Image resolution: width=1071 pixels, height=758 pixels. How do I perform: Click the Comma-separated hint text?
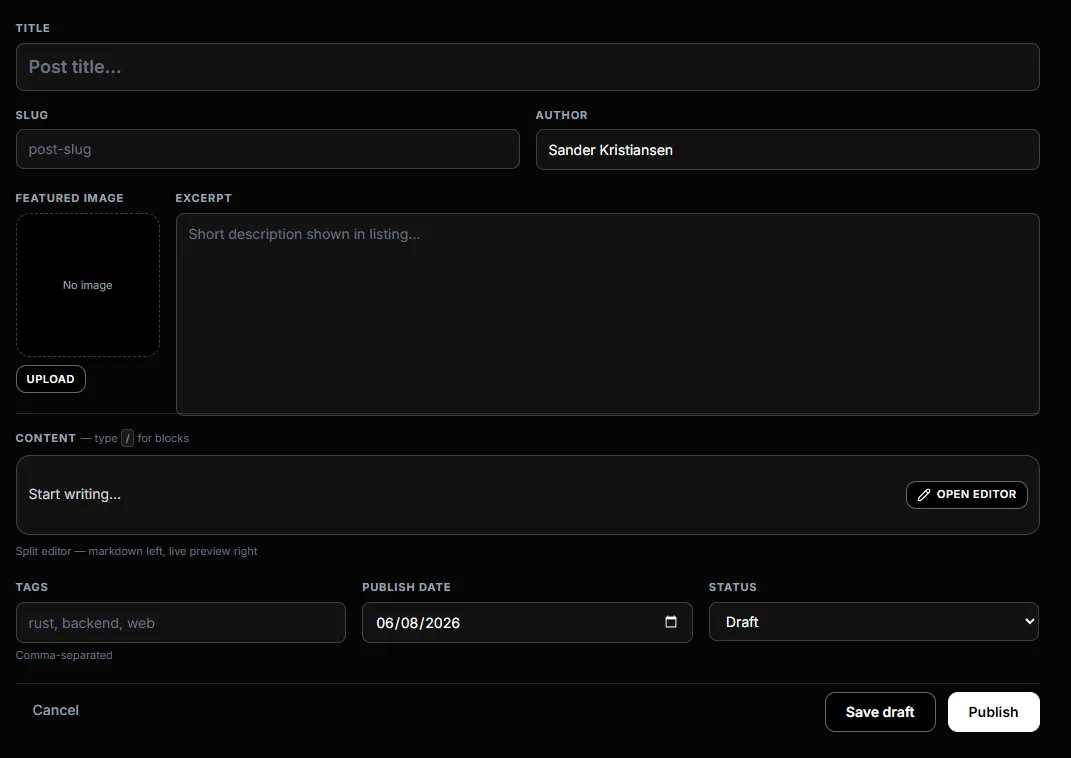coord(64,655)
